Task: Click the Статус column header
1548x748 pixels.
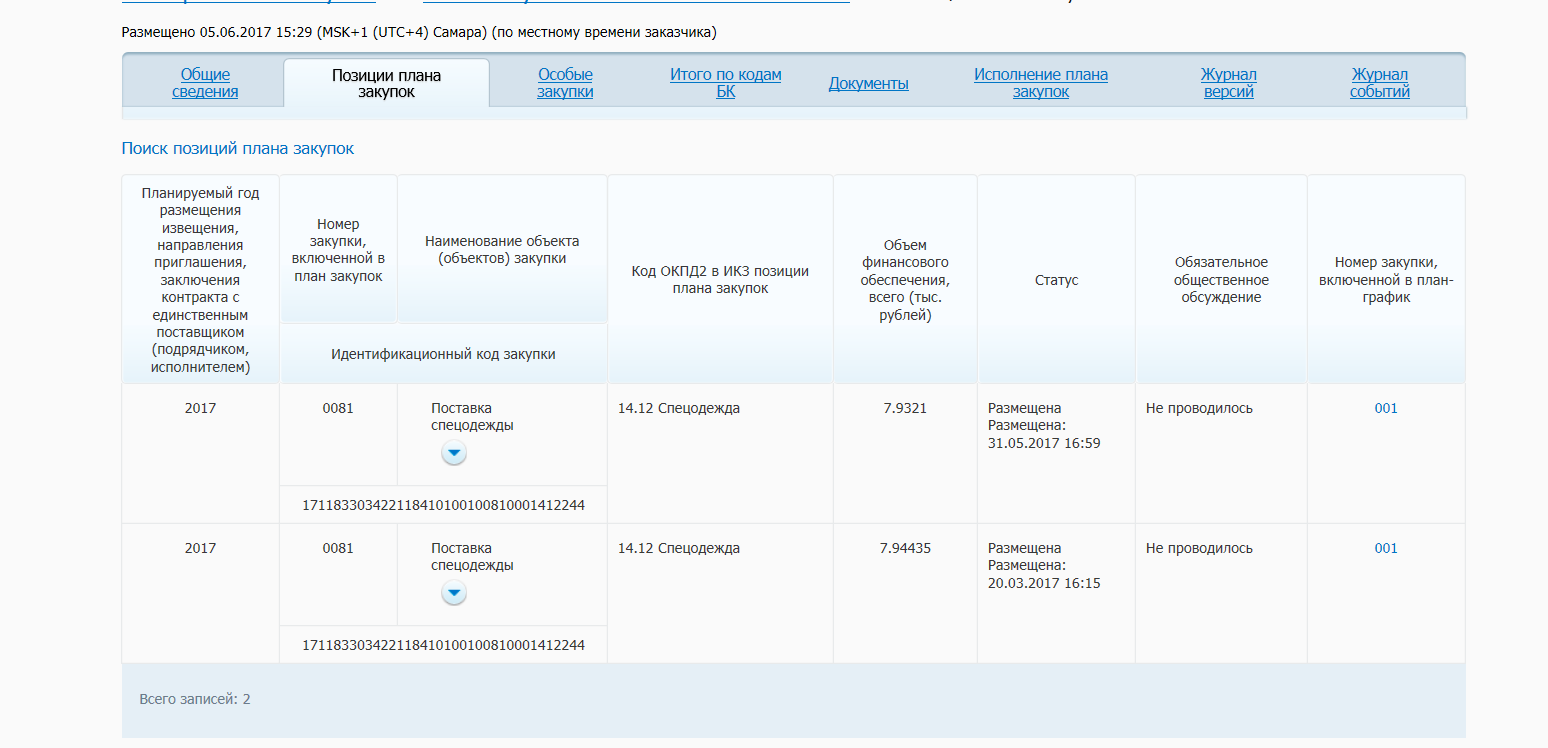Action: coord(1056,281)
